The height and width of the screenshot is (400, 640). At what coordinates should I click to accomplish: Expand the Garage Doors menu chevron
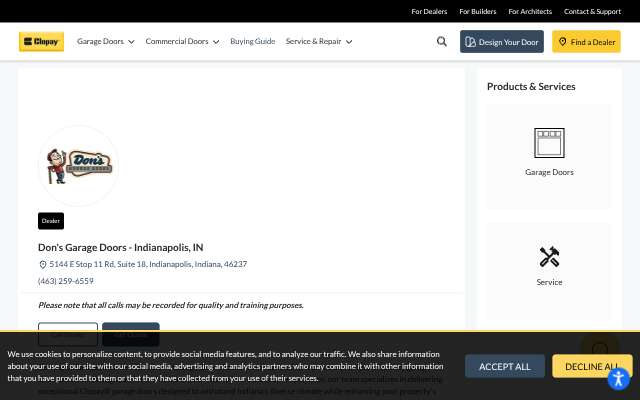[x=131, y=42]
